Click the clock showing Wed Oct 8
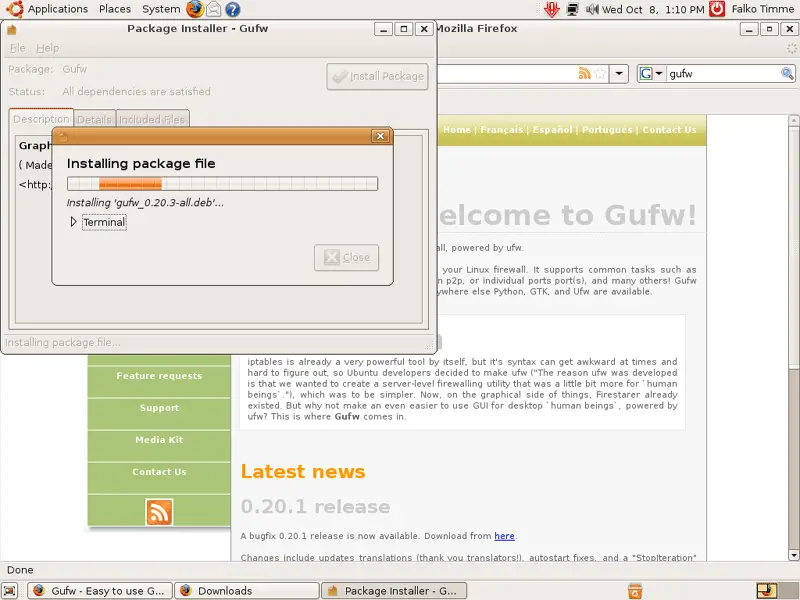 coord(653,9)
